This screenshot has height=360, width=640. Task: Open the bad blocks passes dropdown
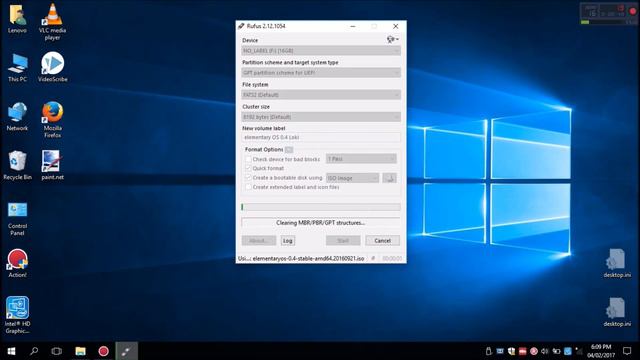361,159
